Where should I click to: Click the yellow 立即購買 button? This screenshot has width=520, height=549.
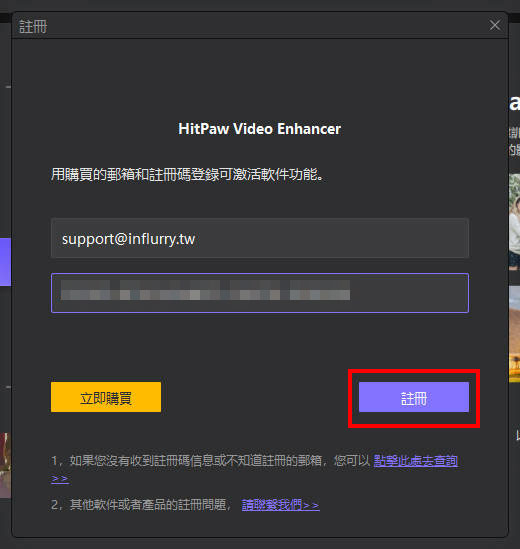click(x=106, y=397)
